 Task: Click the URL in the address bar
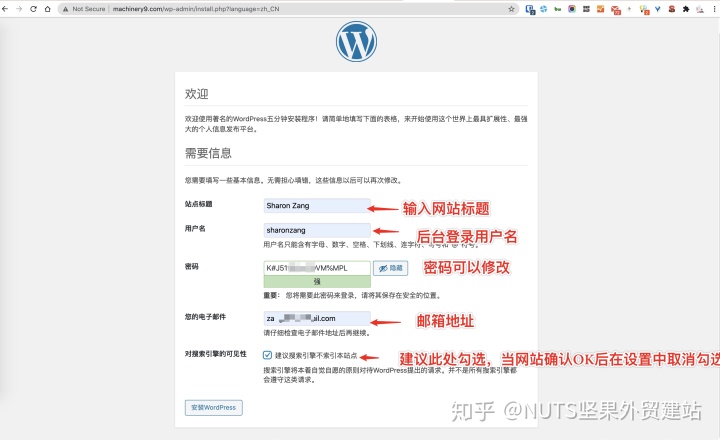click(196, 9)
